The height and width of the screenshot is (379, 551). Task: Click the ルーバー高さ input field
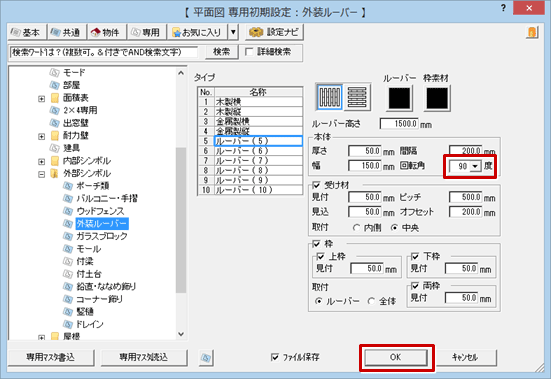point(399,124)
